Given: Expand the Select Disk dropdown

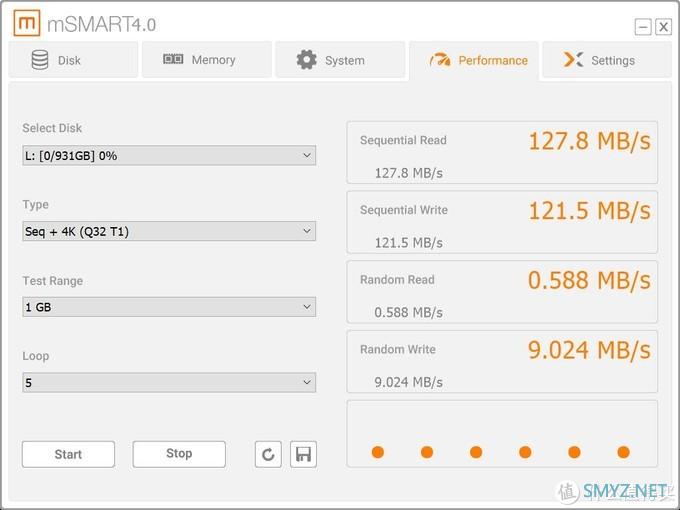Looking at the screenshot, I should point(169,155).
